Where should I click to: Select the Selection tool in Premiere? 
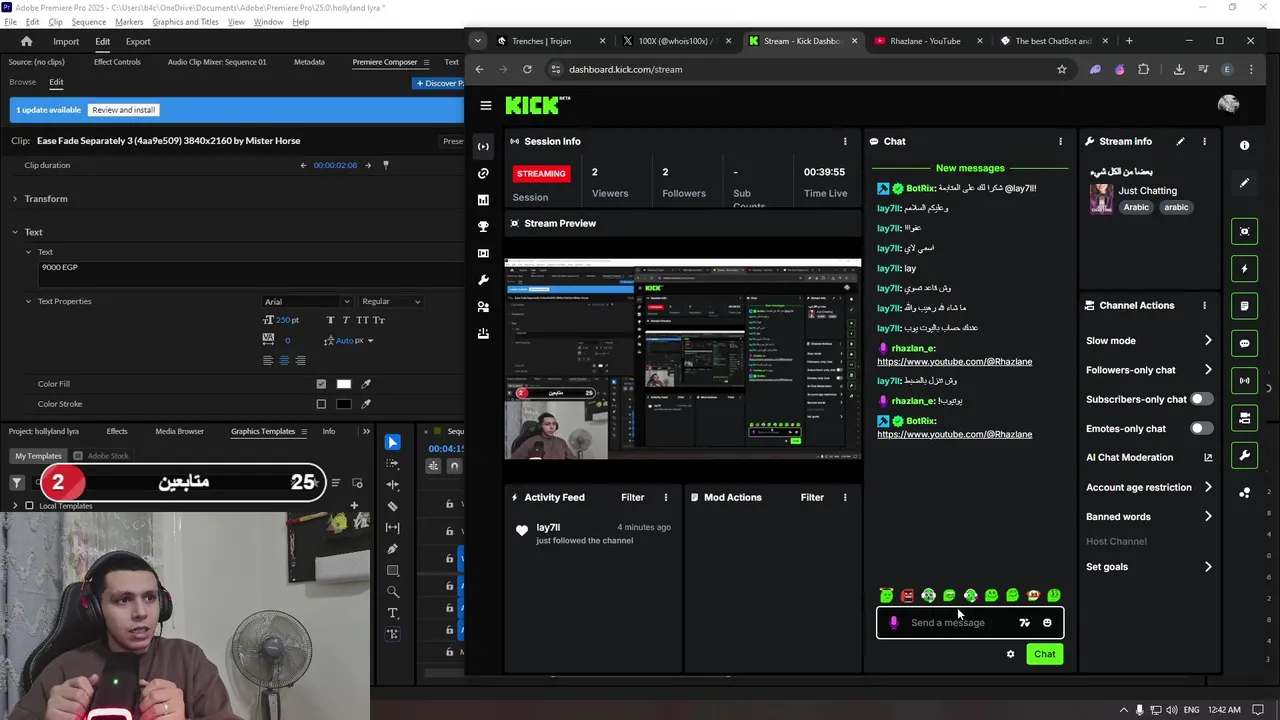click(x=393, y=442)
